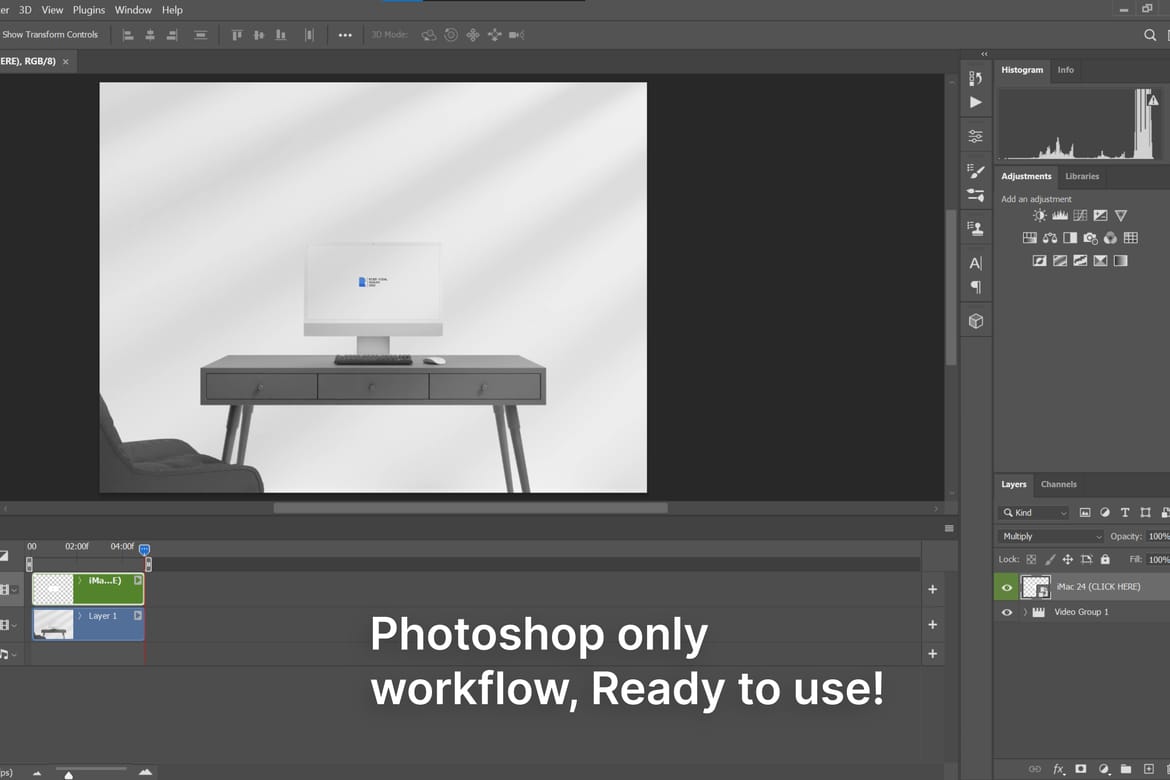Open the timeline panel menu

coord(949,528)
